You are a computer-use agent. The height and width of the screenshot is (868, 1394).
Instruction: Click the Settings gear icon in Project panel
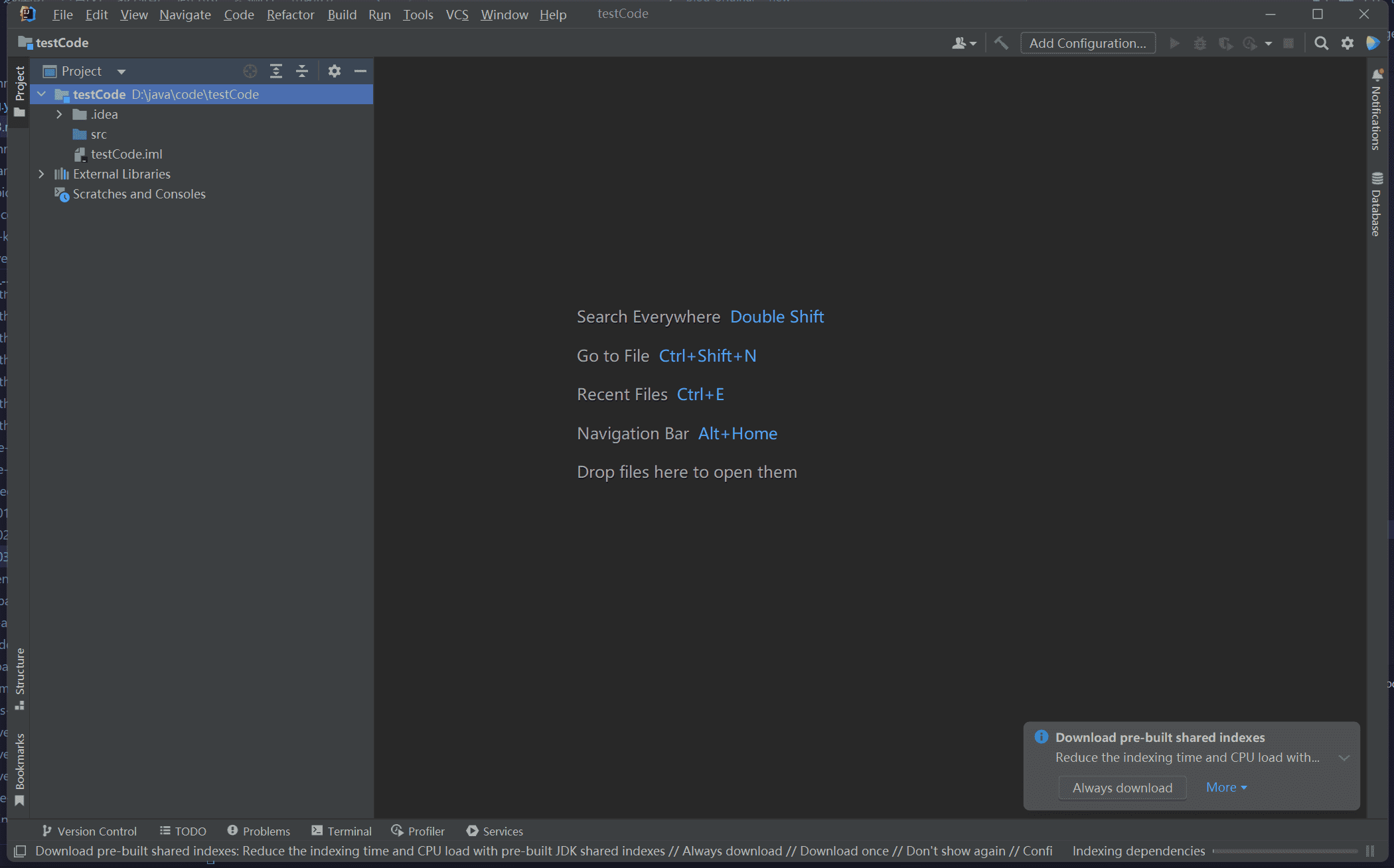click(334, 71)
